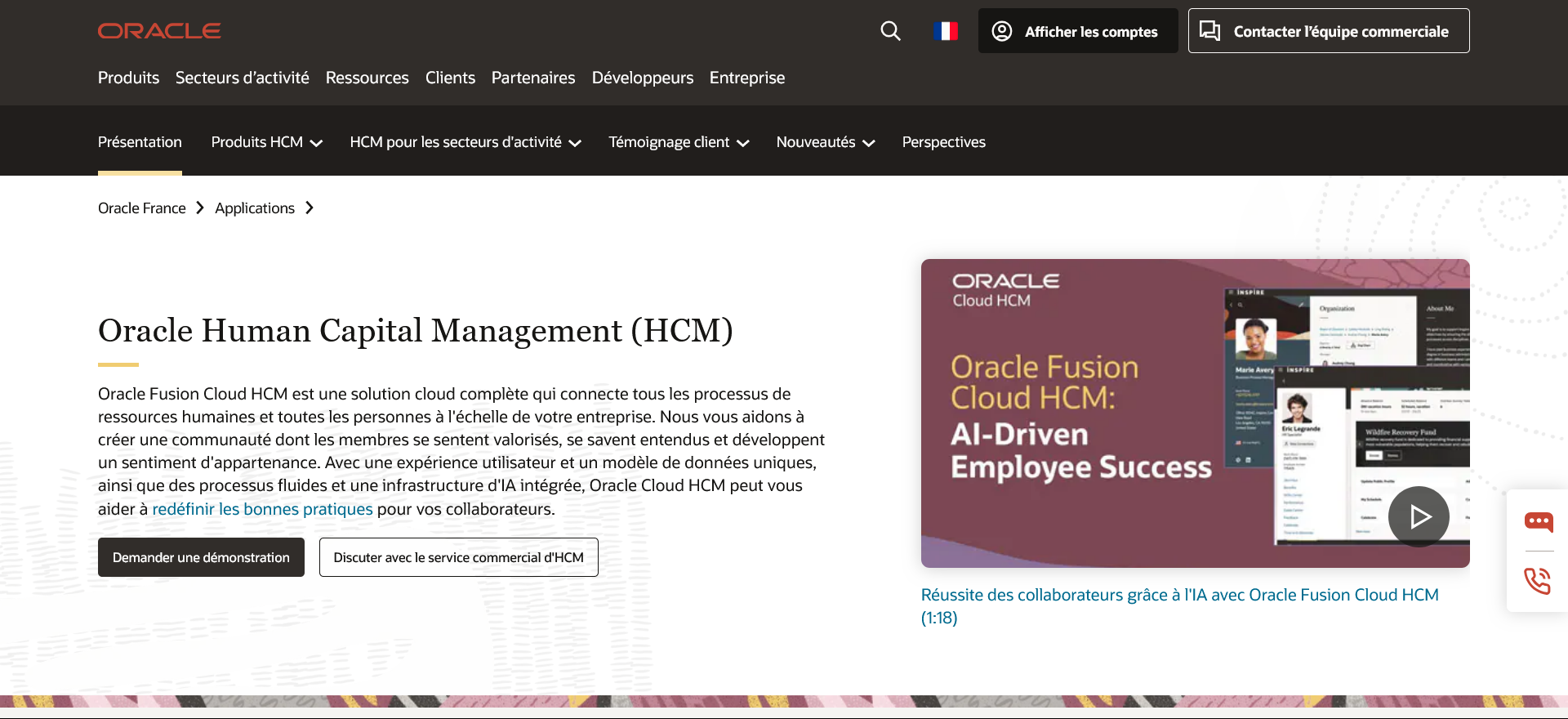Viewport: 1568px width, 719px height.
Task: Expand the Produits HCM dropdown
Action: click(x=267, y=142)
